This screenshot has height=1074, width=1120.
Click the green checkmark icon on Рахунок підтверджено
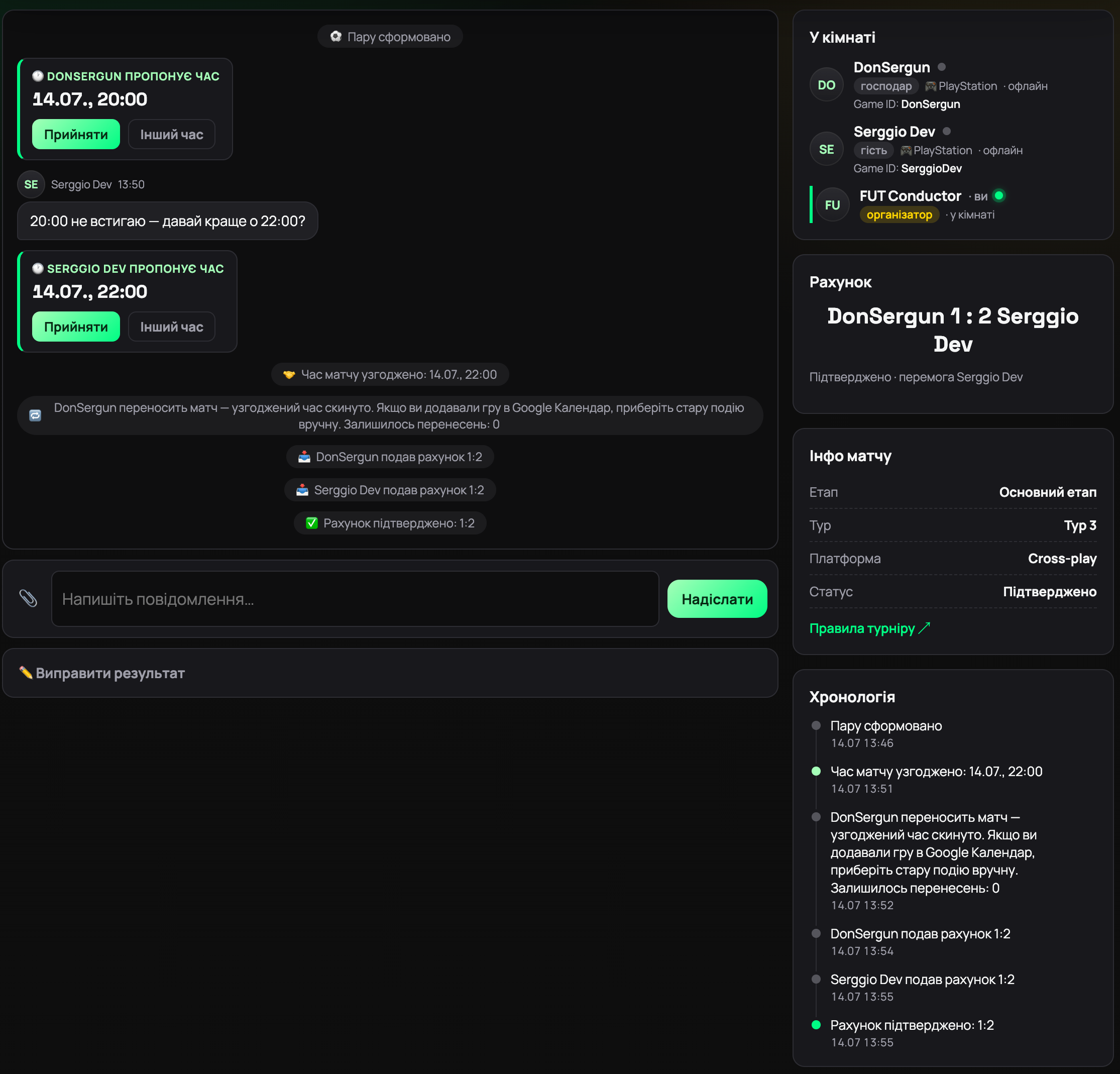[311, 523]
